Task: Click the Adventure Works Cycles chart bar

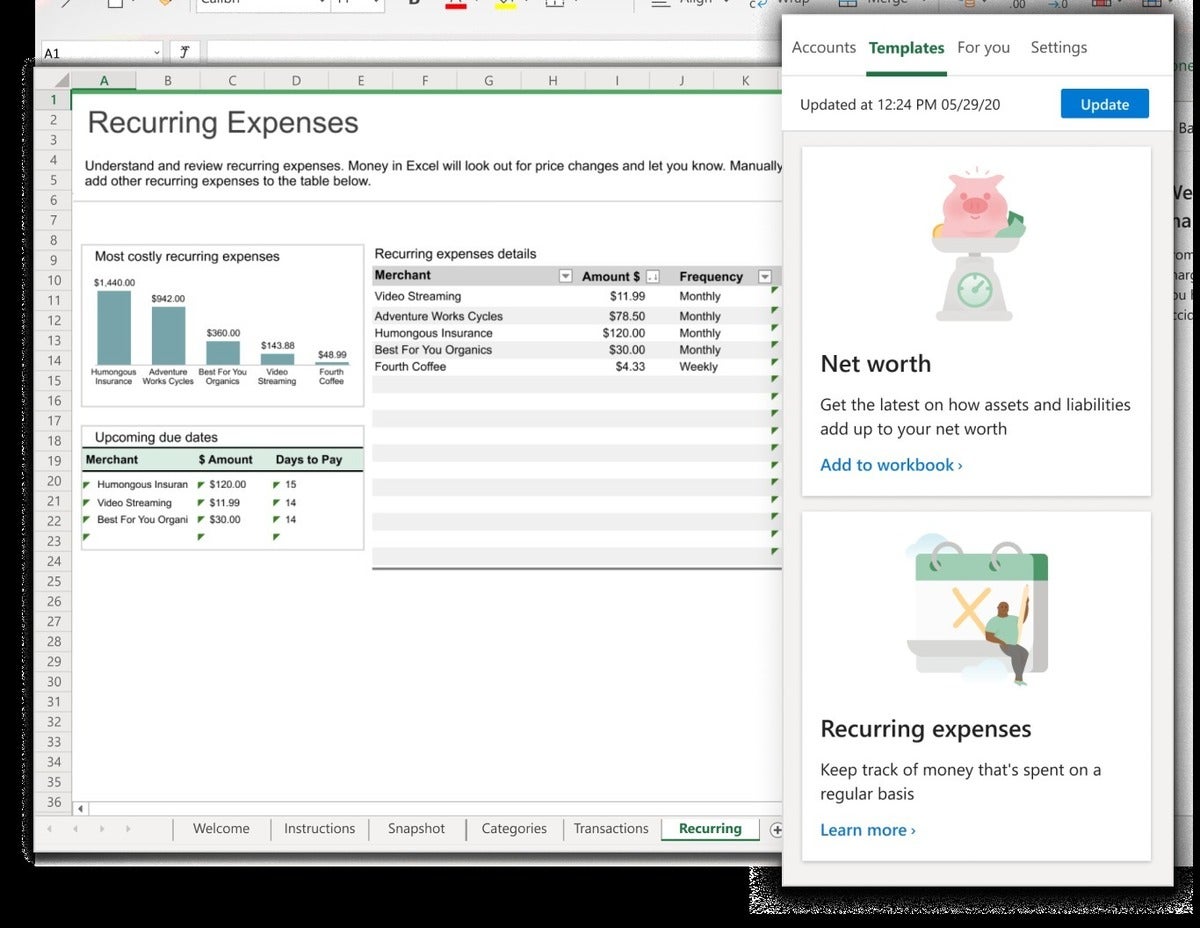Action: point(168,336)
